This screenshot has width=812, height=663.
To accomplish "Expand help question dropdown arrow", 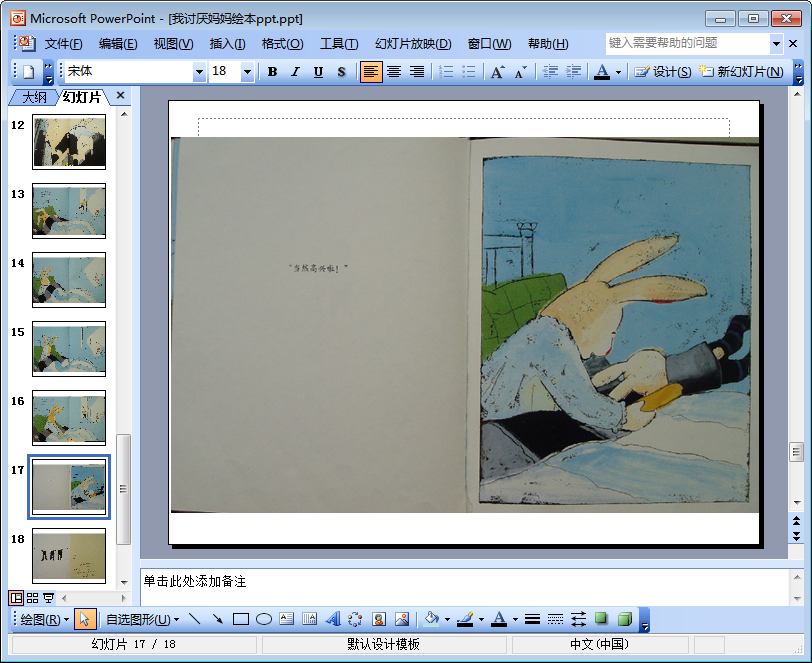I will (776, 44).
